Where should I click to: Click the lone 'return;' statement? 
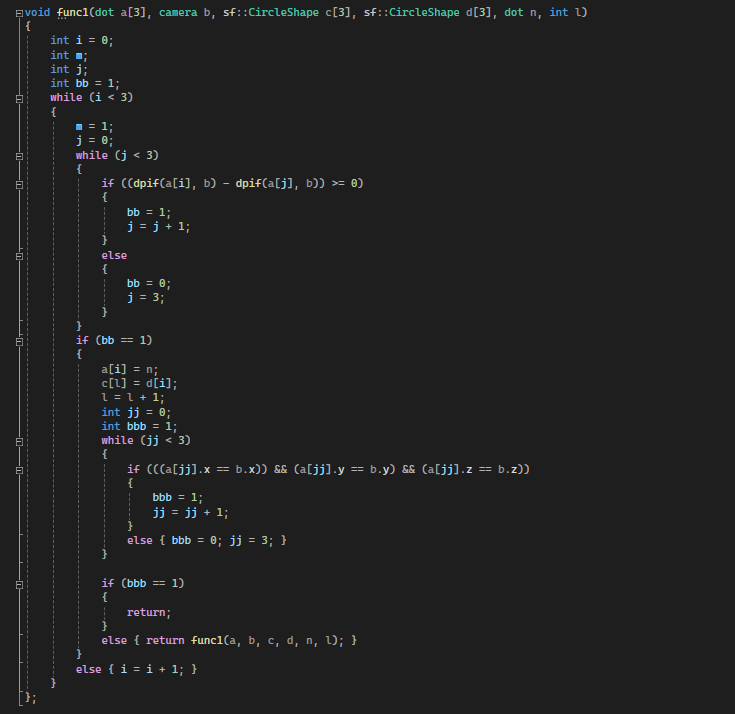(149, 613)
